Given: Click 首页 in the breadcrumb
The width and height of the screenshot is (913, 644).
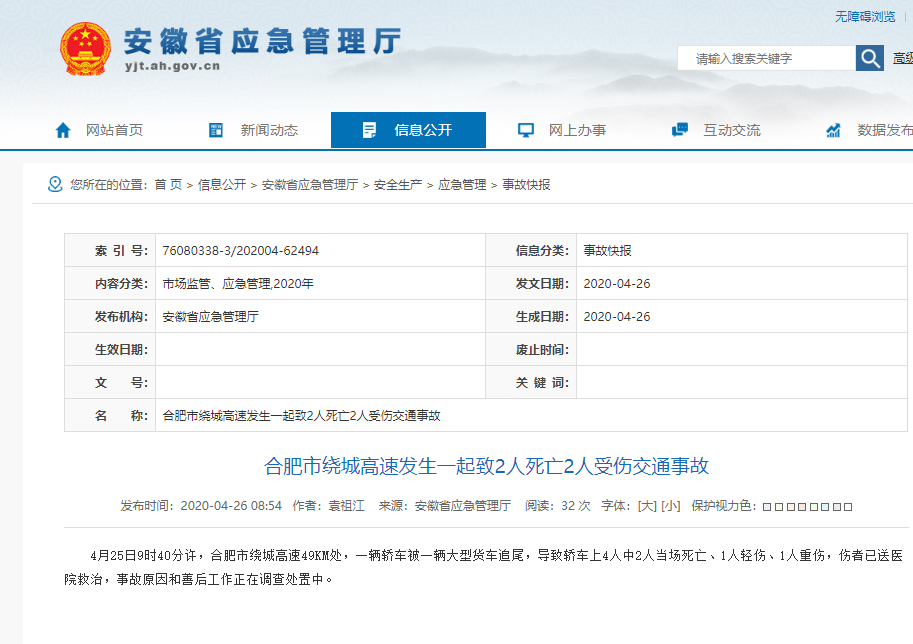Looking at the screenshot, I should tap(168, 185).
